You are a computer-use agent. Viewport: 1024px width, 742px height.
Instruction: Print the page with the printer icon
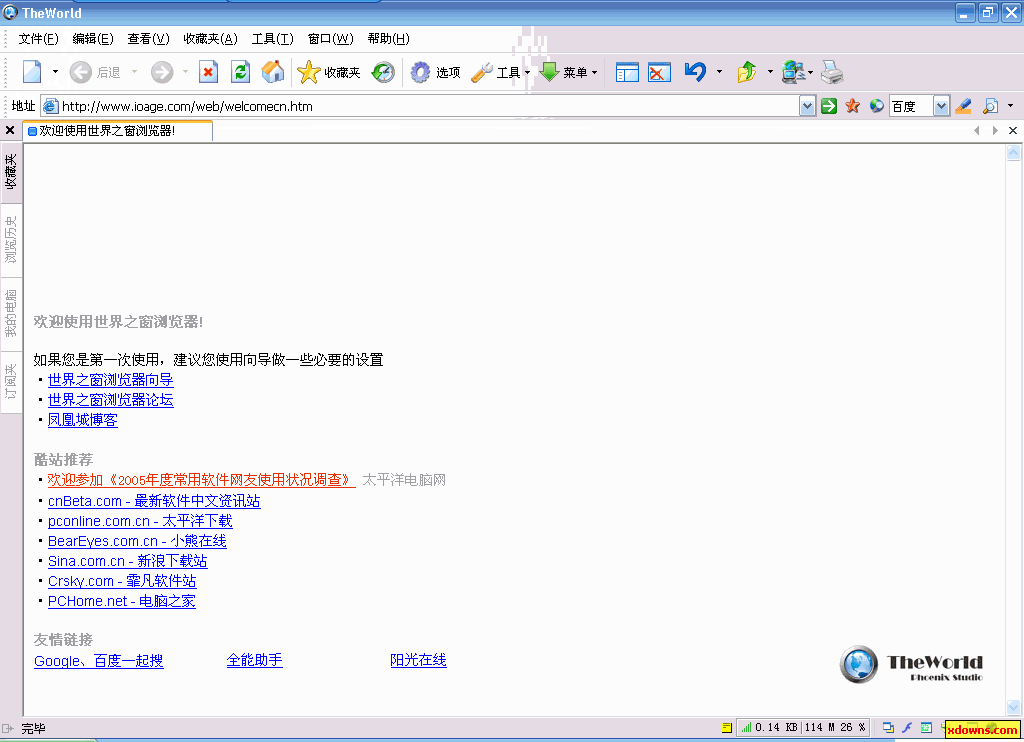[832, 72]
